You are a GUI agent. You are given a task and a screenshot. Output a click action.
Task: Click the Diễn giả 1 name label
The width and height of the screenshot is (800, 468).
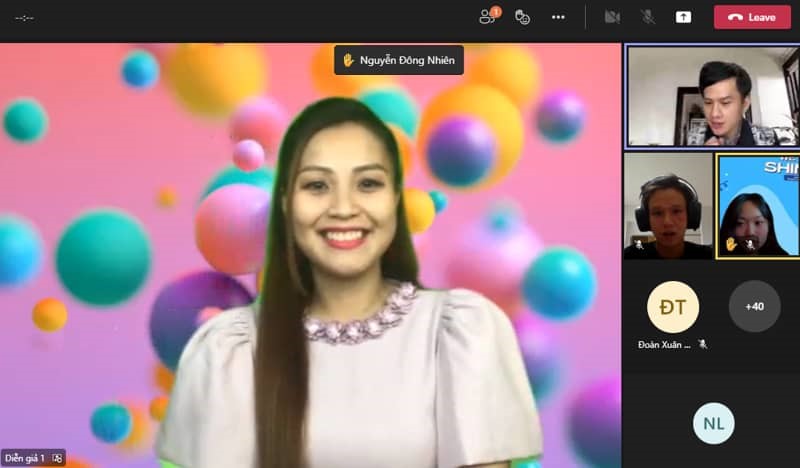(26, 458)
